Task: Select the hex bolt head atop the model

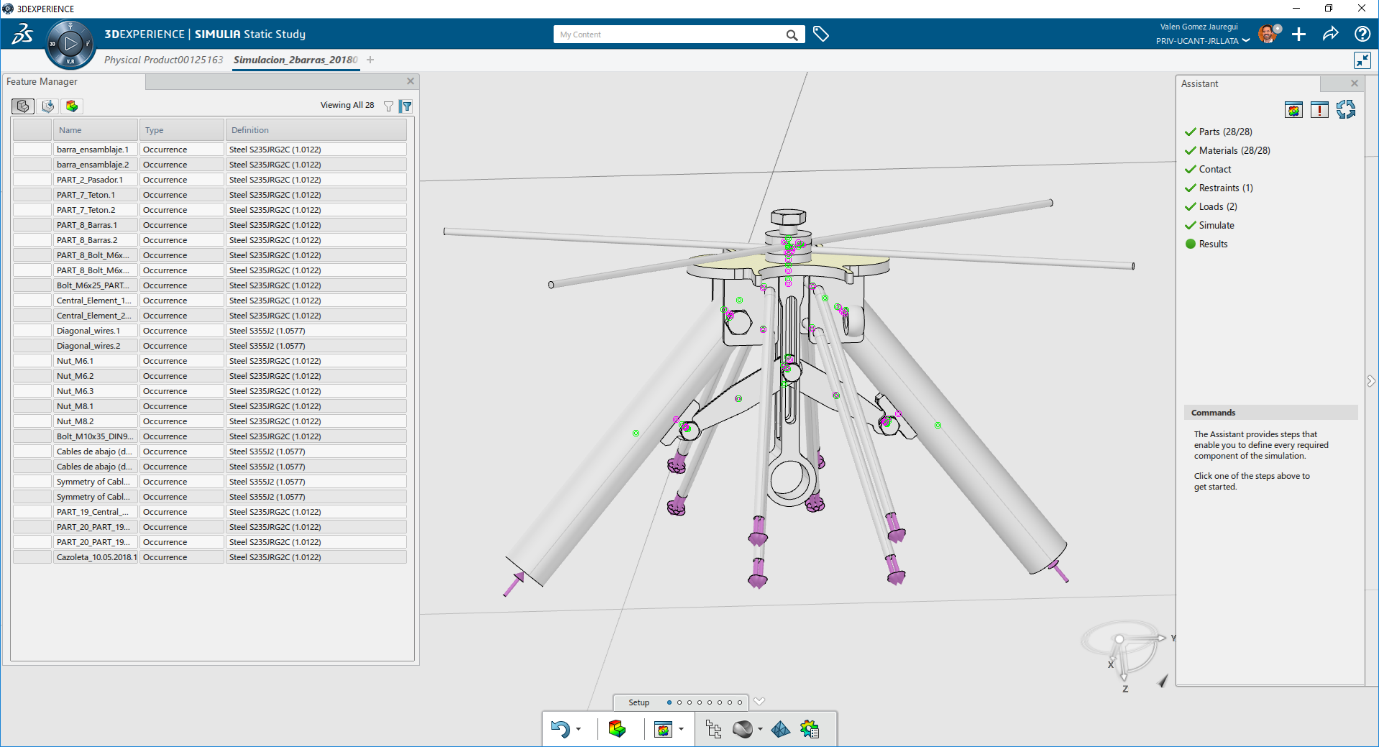Action: tap(789, 218)
